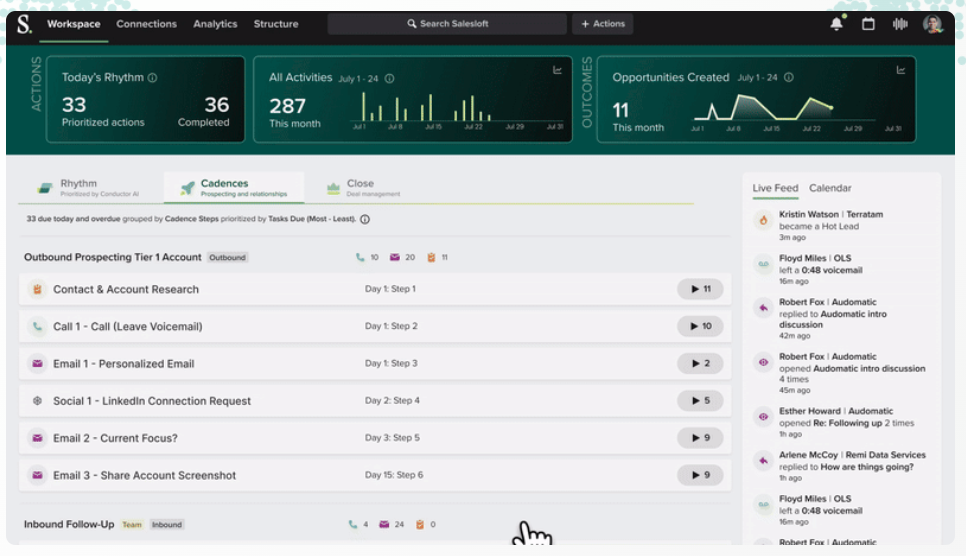
Task: Run the 2 tasks for Email 1 step
Action: [x=700, y=364]
